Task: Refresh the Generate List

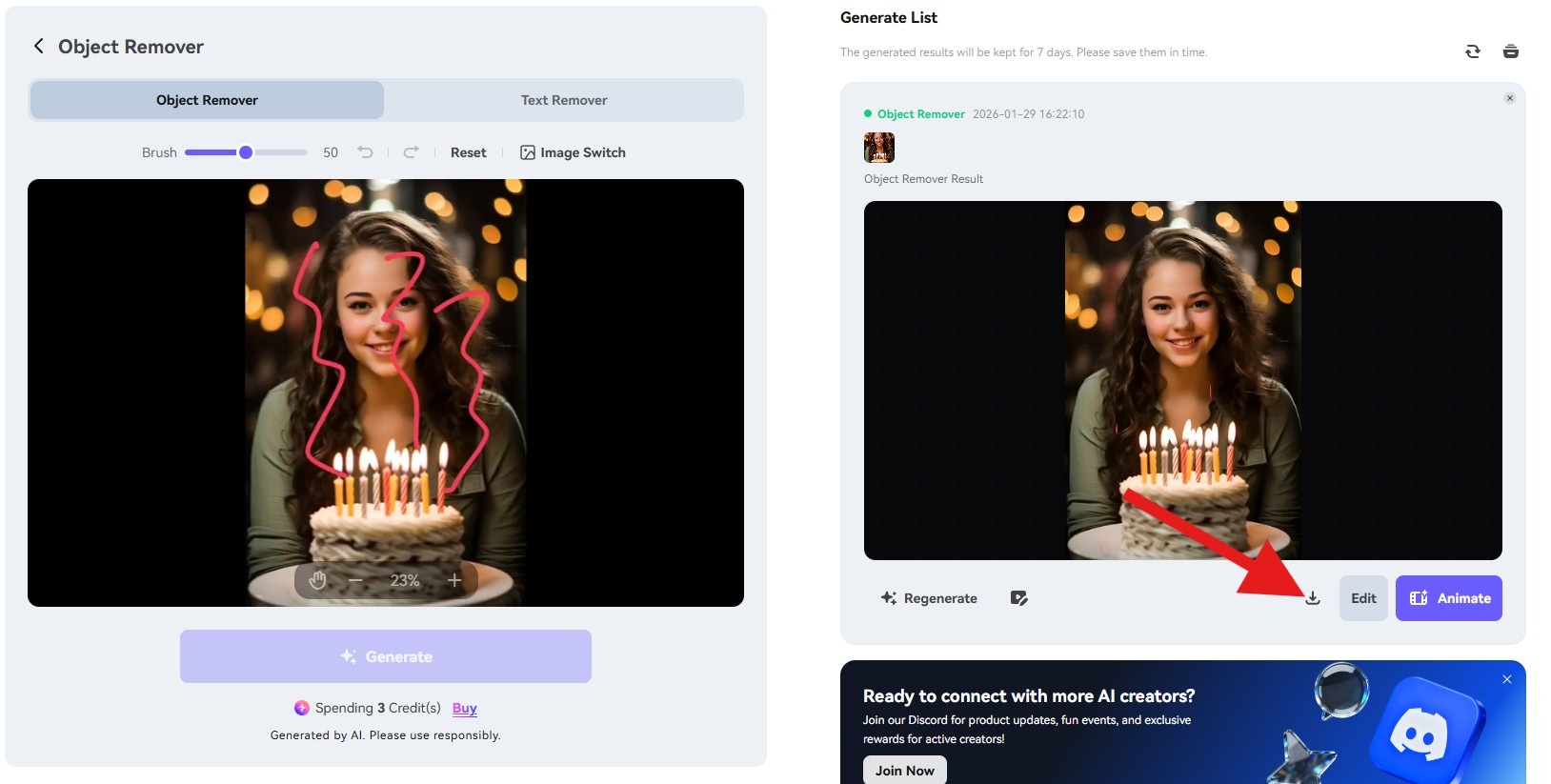Action: 1472,51
